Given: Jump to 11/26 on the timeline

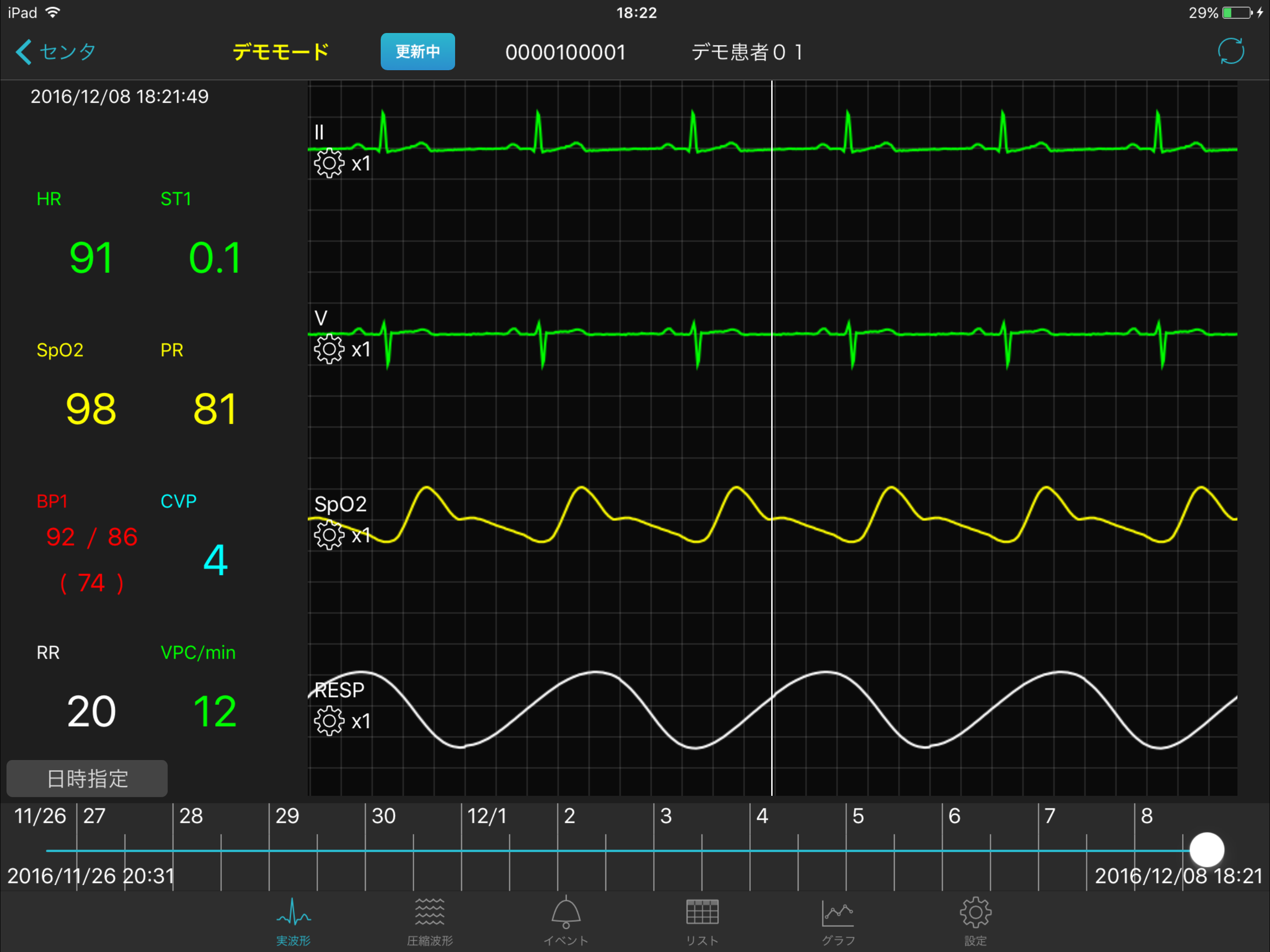Looking at the screenshot, I should pyautogui.click(x=40, y=816).
